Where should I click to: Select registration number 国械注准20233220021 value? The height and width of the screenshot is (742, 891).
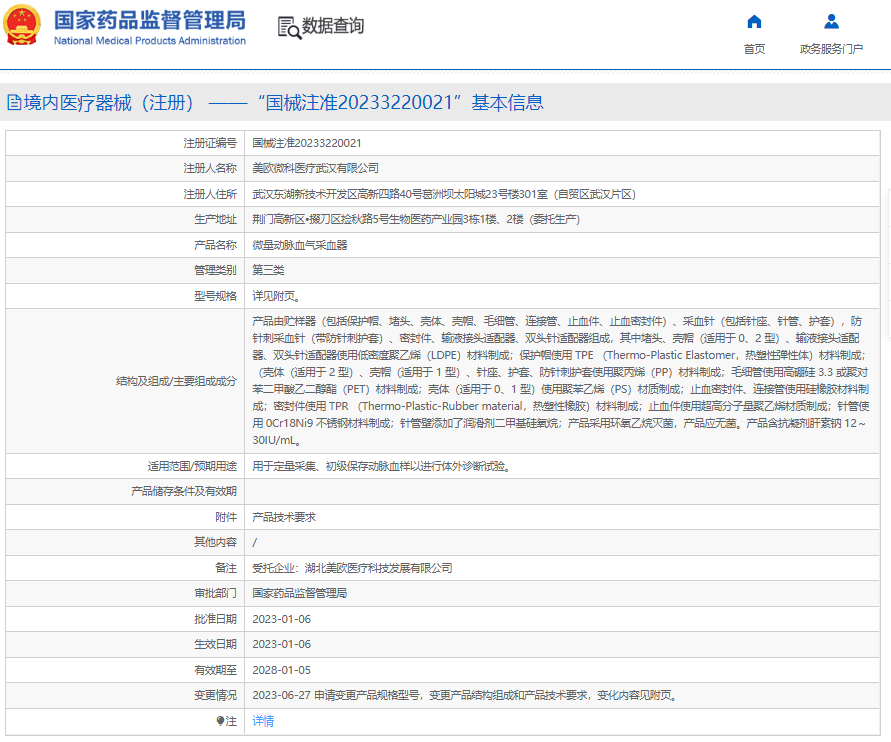point(307,143)
